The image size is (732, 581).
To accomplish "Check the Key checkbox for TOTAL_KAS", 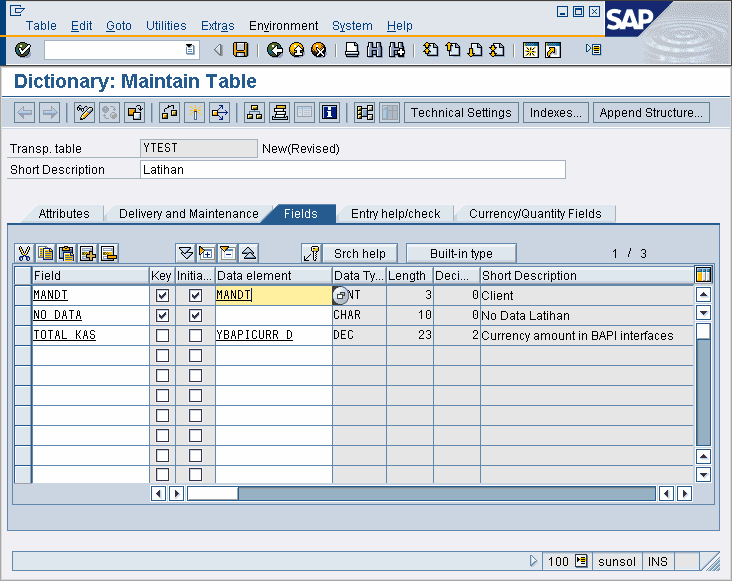I will (162, 336).
